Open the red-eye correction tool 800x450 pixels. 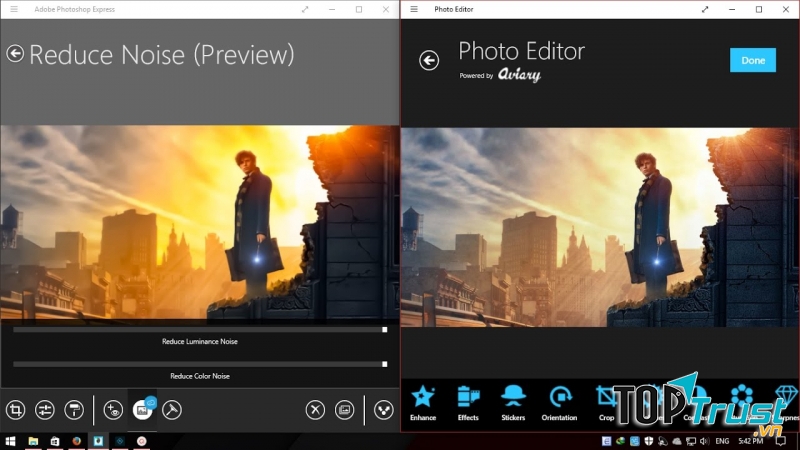(x=113, y=410)
